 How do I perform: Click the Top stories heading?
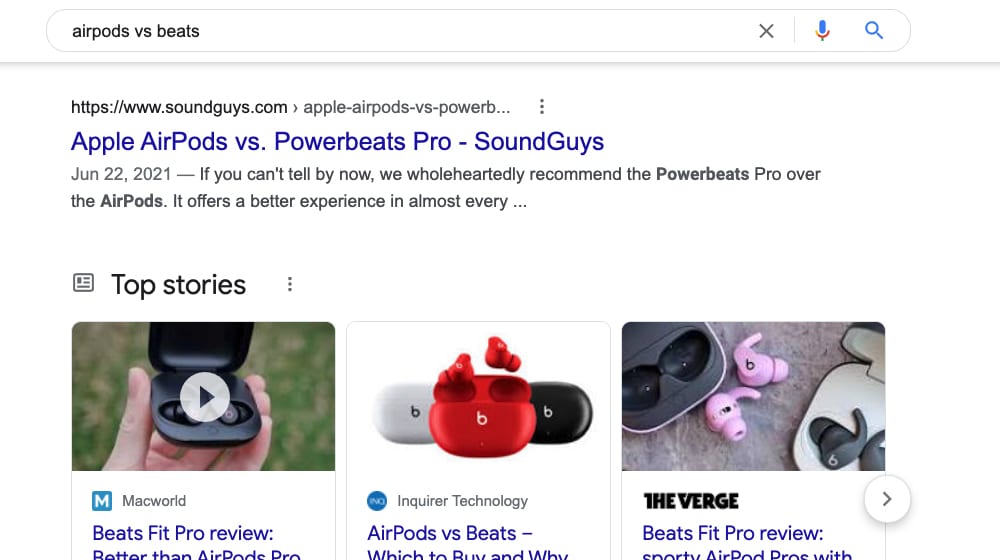(178, 285)
